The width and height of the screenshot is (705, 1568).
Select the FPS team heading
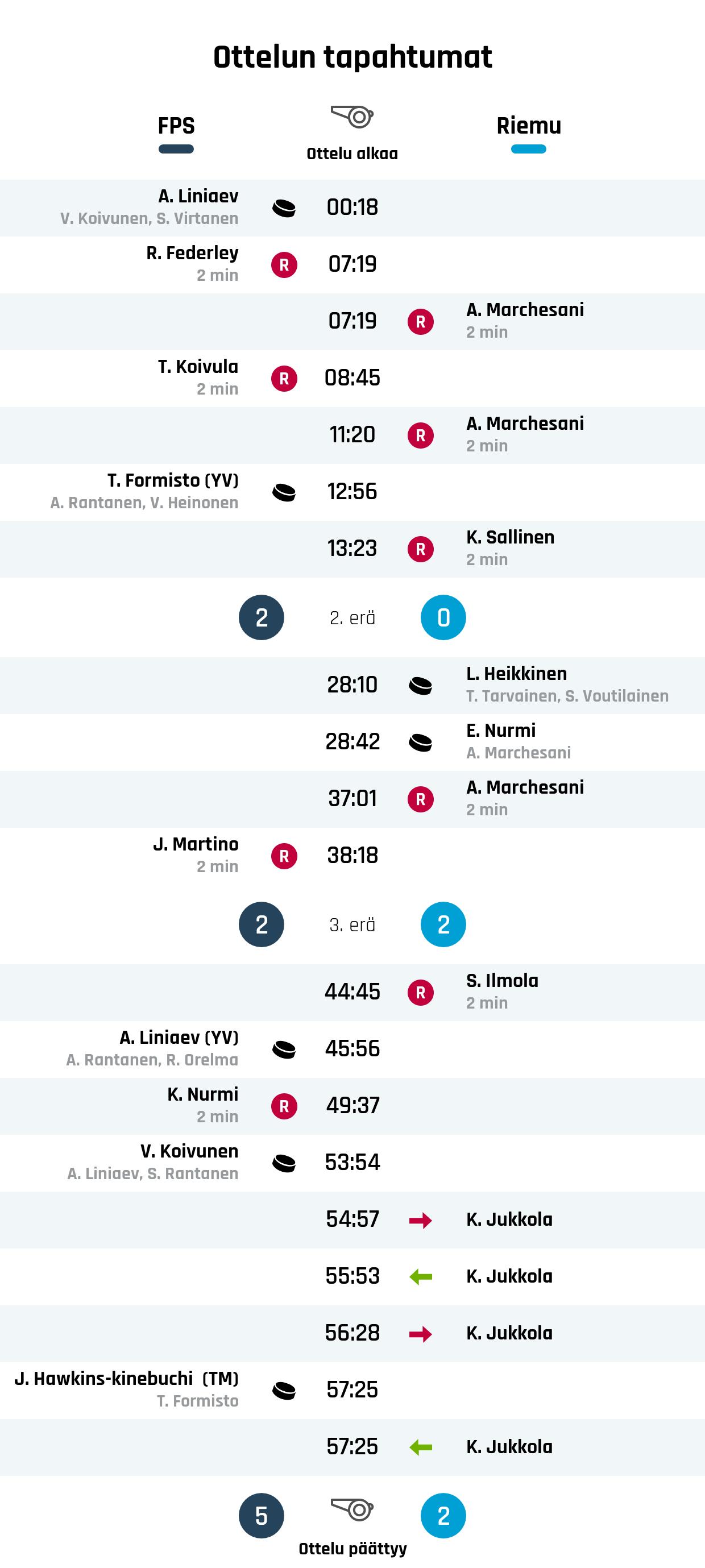tap(176, 126)
